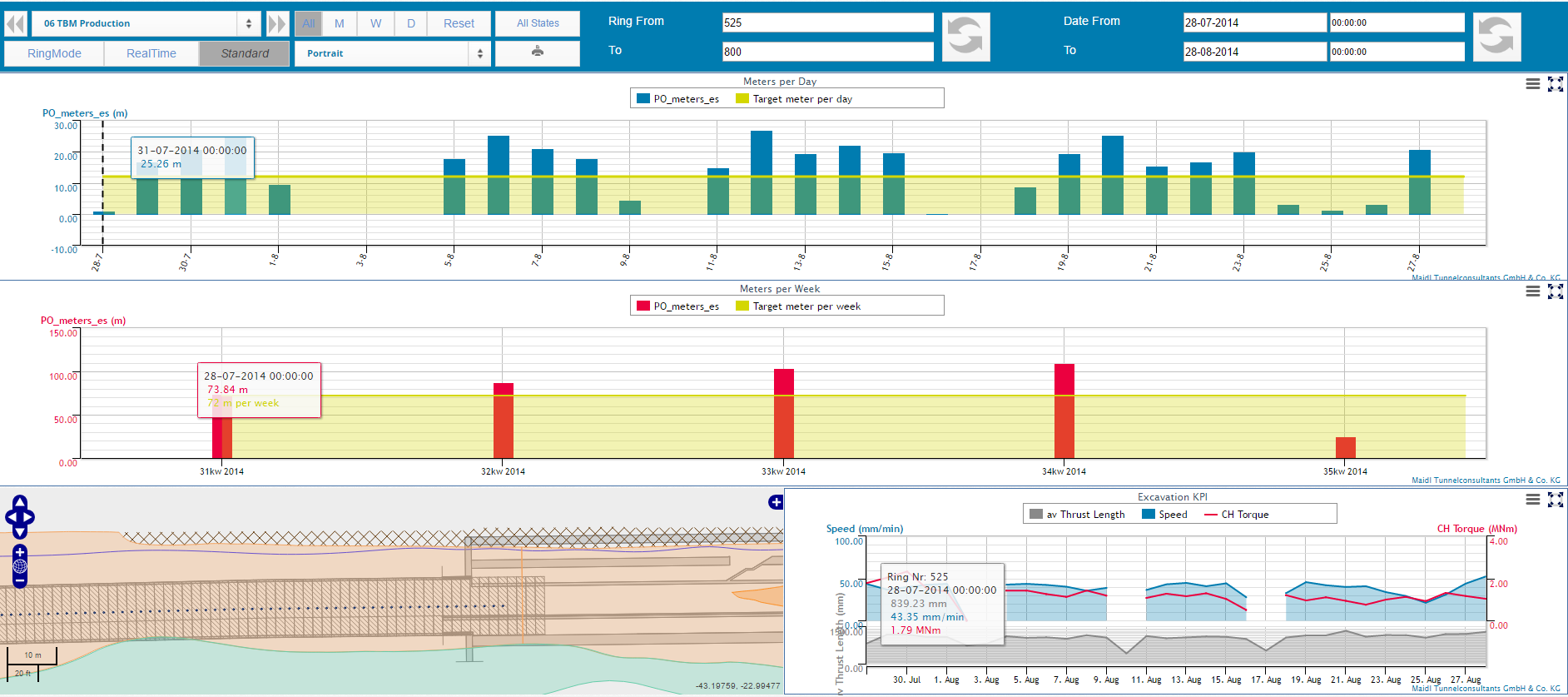
Task: Open the 06 TBM Production dropdown
Action: click(x=146, y=23)
